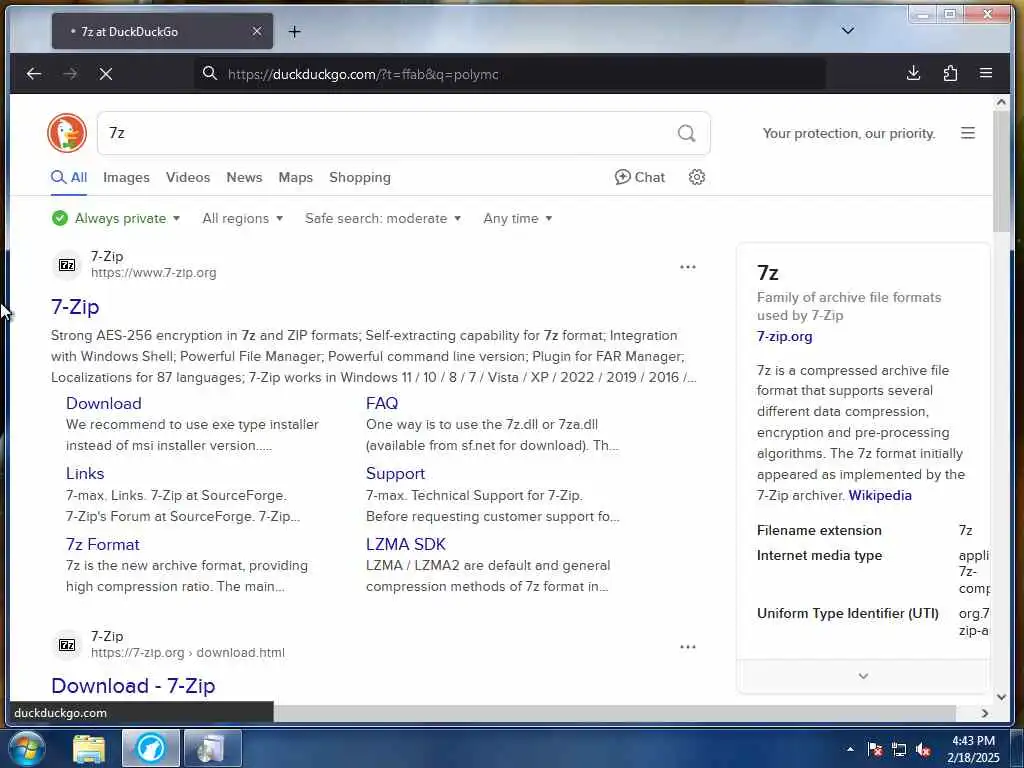1024x768 pixels.
Task: Click the vertical scrollbar thumb
Action: [x=1001, y=171]
